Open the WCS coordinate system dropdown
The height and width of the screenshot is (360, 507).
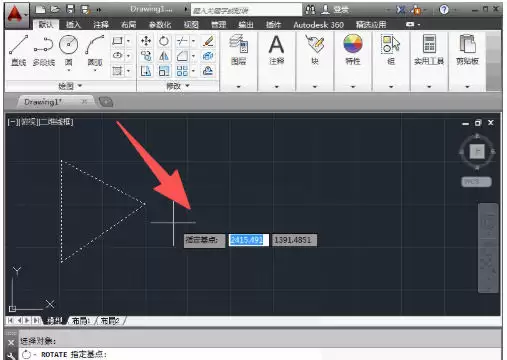point(476,182)
